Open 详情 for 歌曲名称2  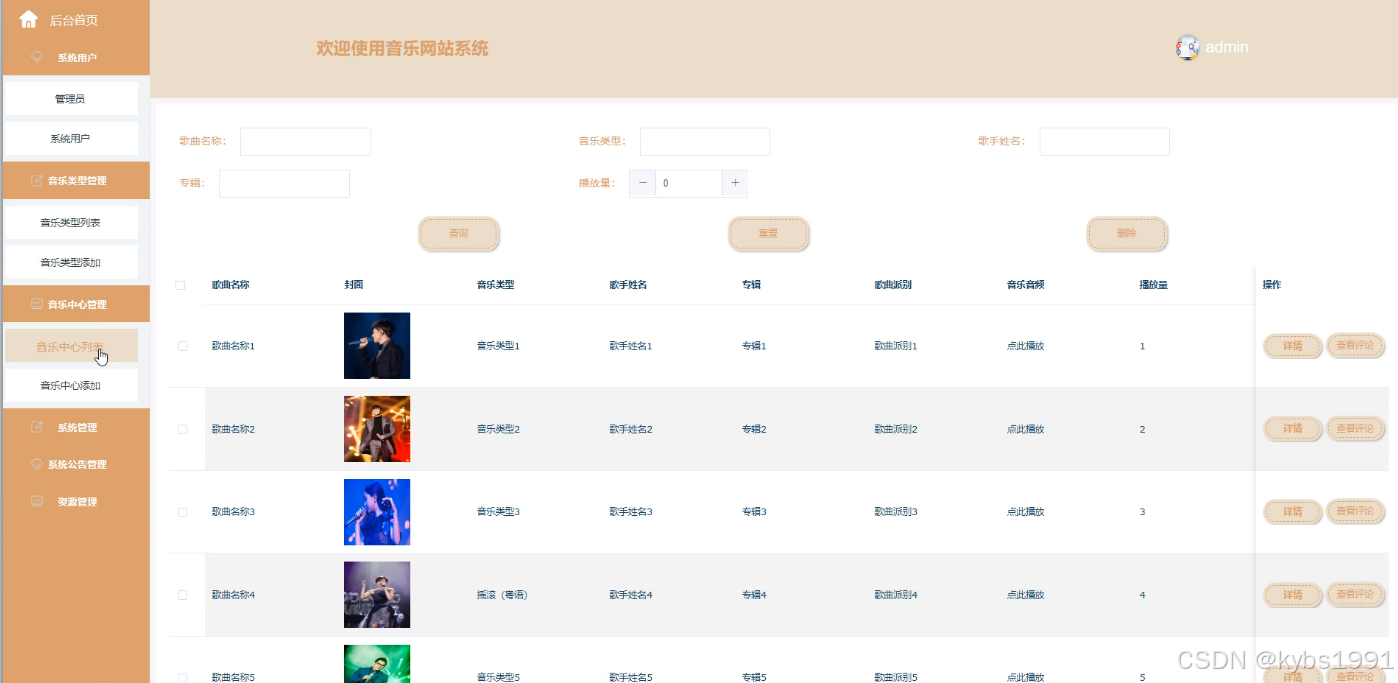tap(1292, 429)
